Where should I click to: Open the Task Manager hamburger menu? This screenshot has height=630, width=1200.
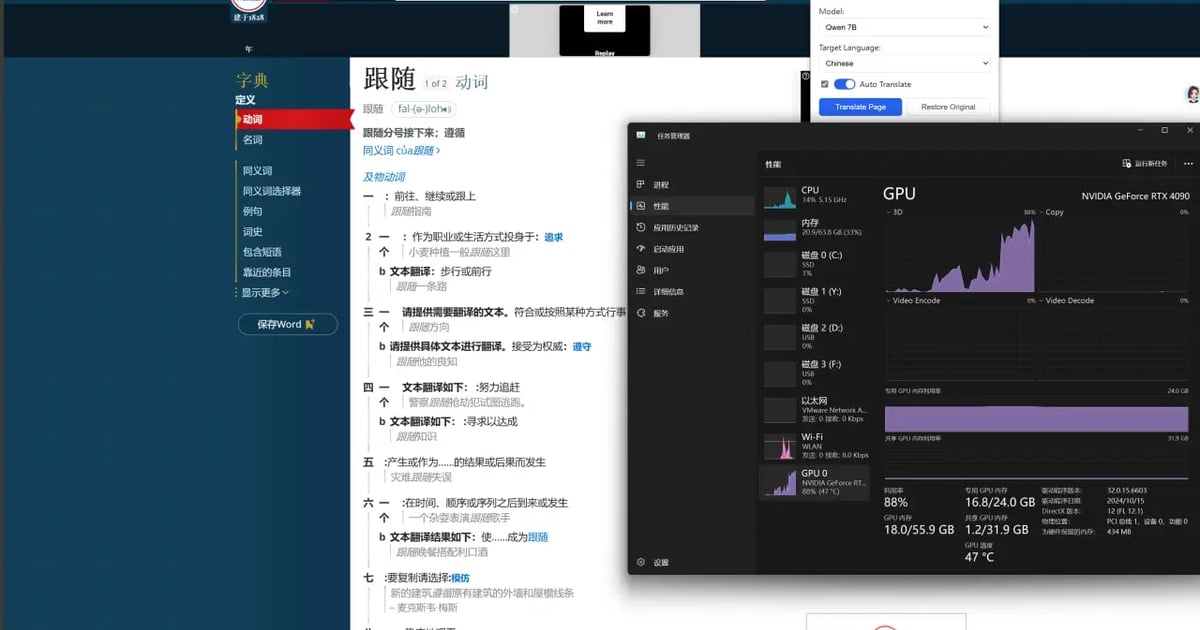pyautogui.click(x=641, y=163)
